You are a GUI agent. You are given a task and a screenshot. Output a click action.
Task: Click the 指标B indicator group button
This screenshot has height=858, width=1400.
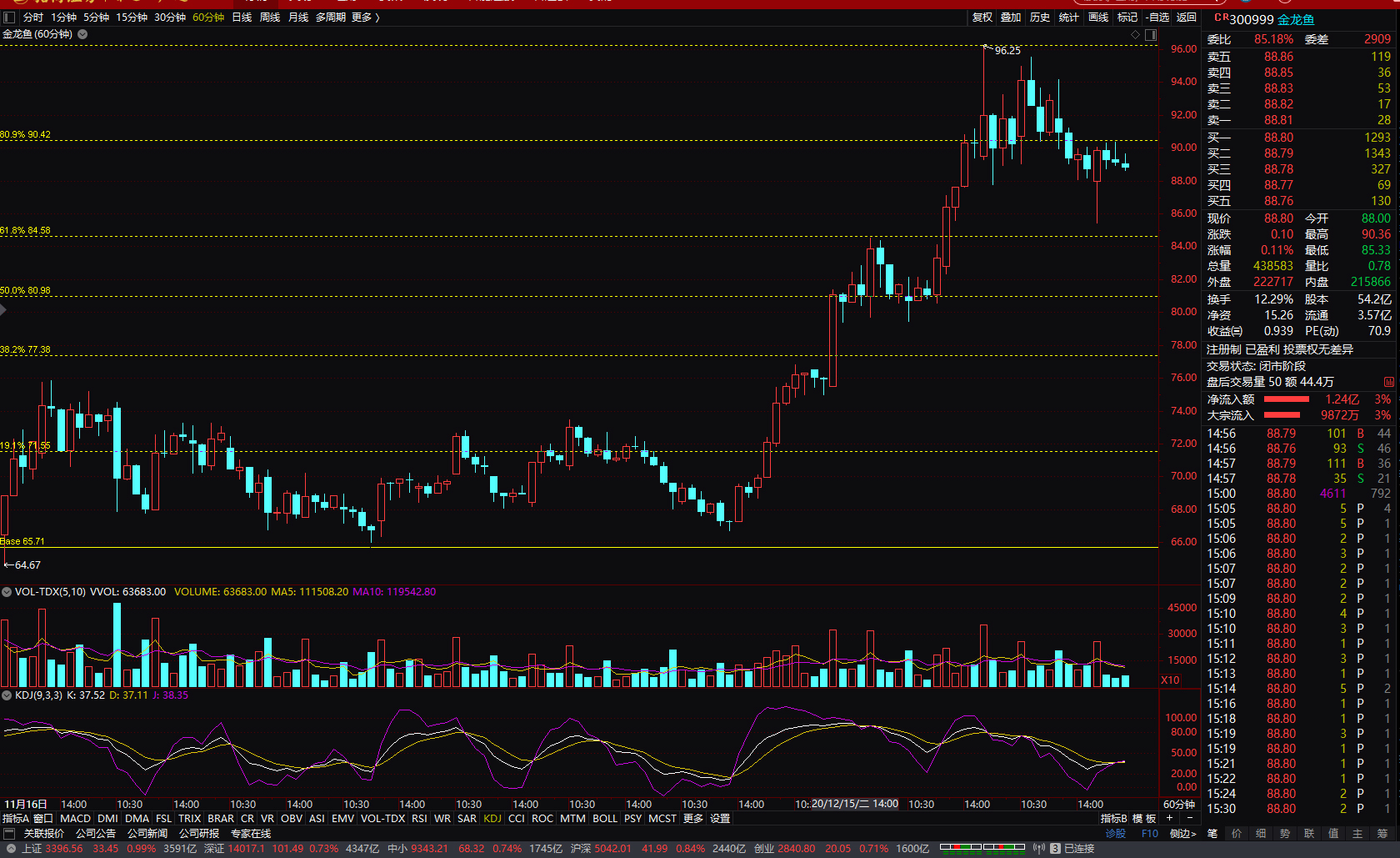tap(1114, 819)
